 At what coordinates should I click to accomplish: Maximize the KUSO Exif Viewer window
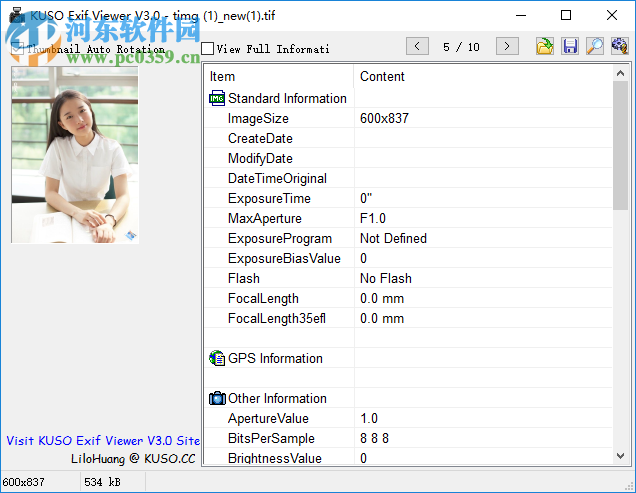pos(566,15)
